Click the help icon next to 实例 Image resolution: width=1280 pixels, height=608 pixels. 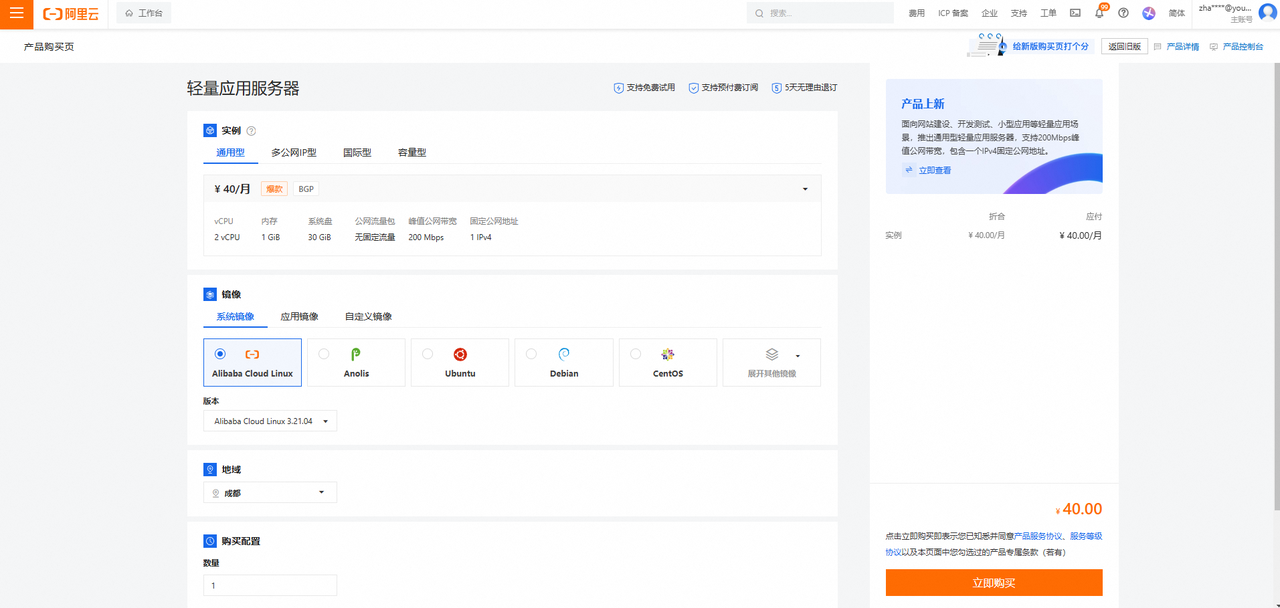coord(251,131)
